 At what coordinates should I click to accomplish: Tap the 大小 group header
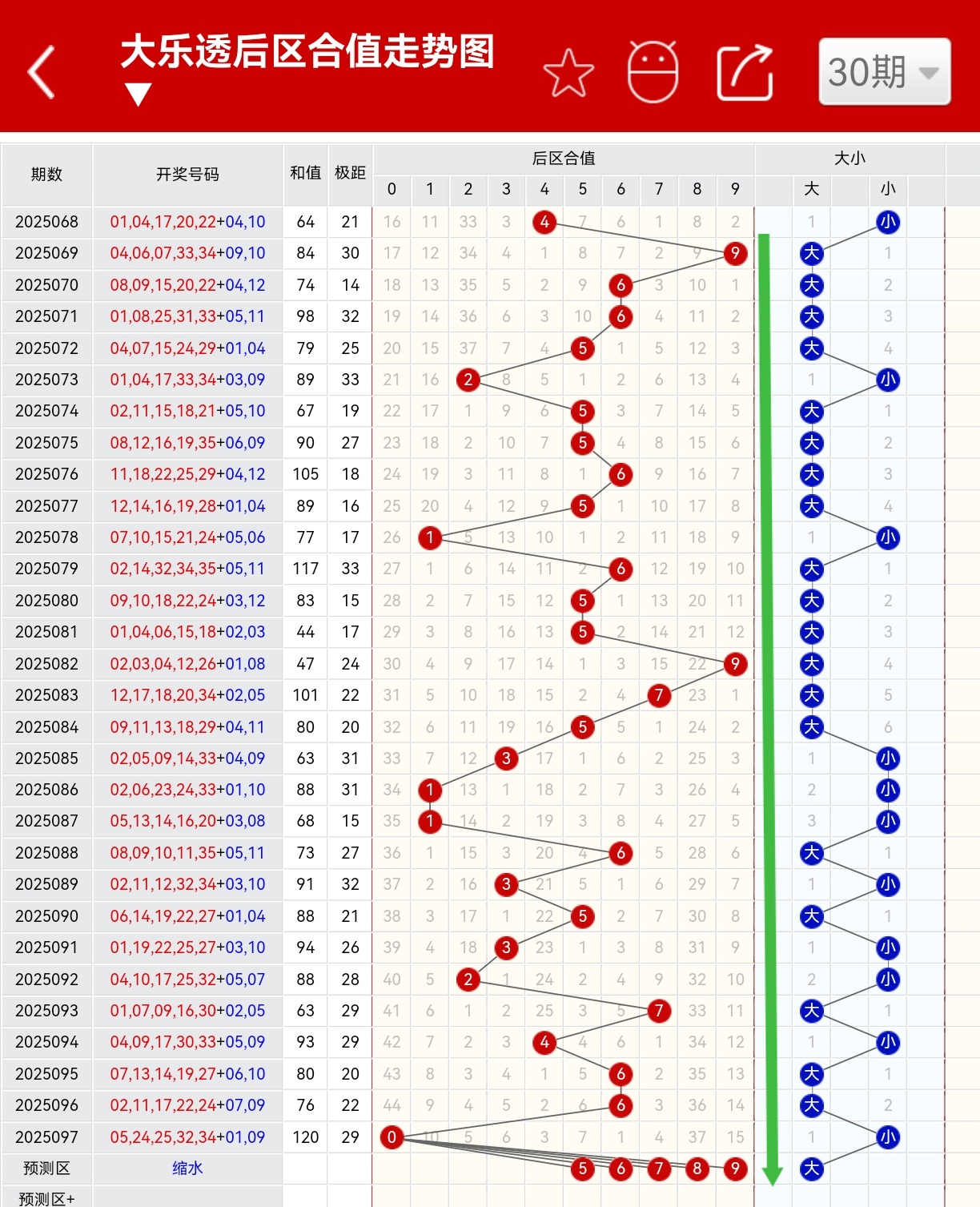(x=849, y=159)
